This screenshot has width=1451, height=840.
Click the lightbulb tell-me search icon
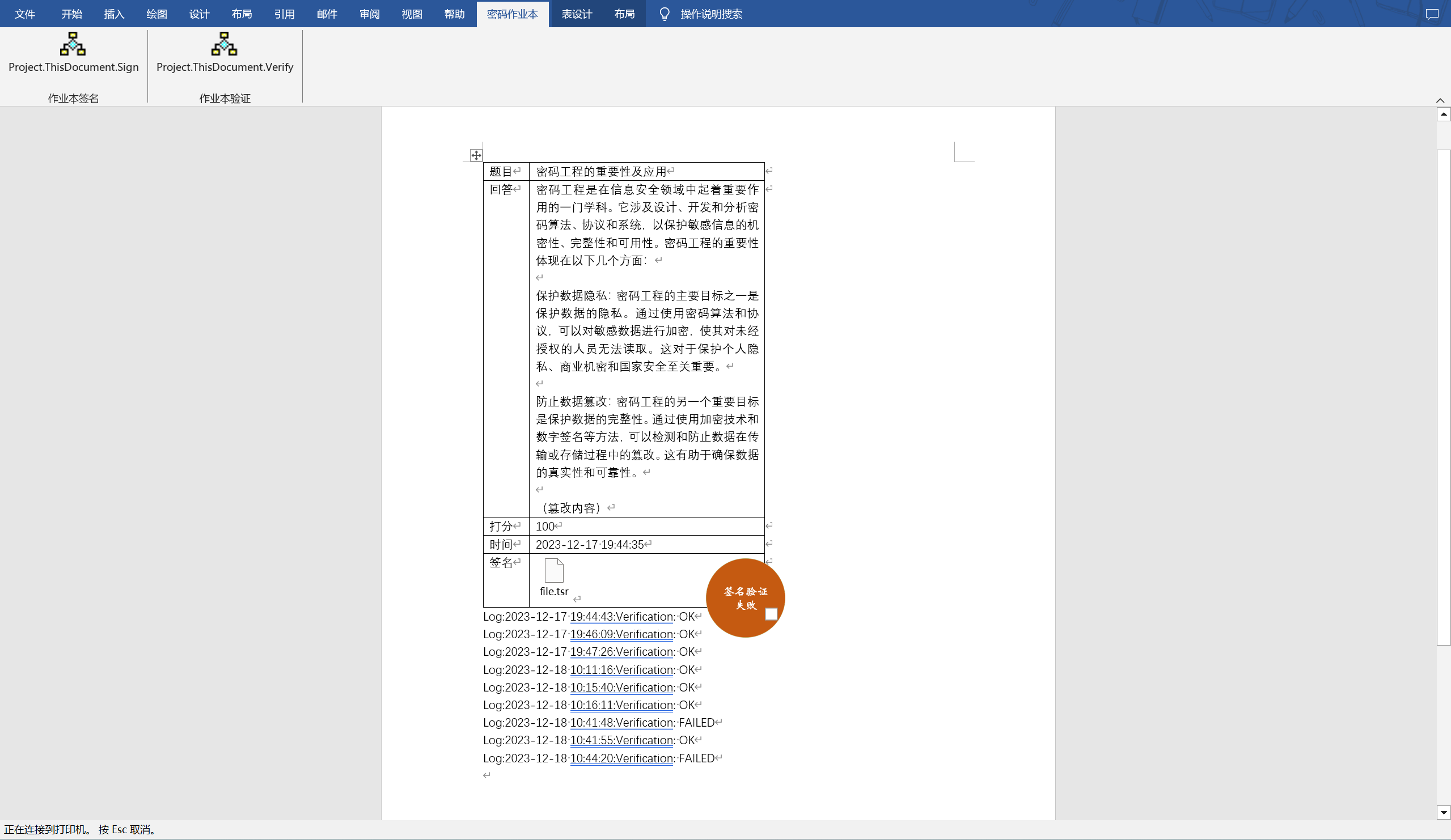pos(665,14)
